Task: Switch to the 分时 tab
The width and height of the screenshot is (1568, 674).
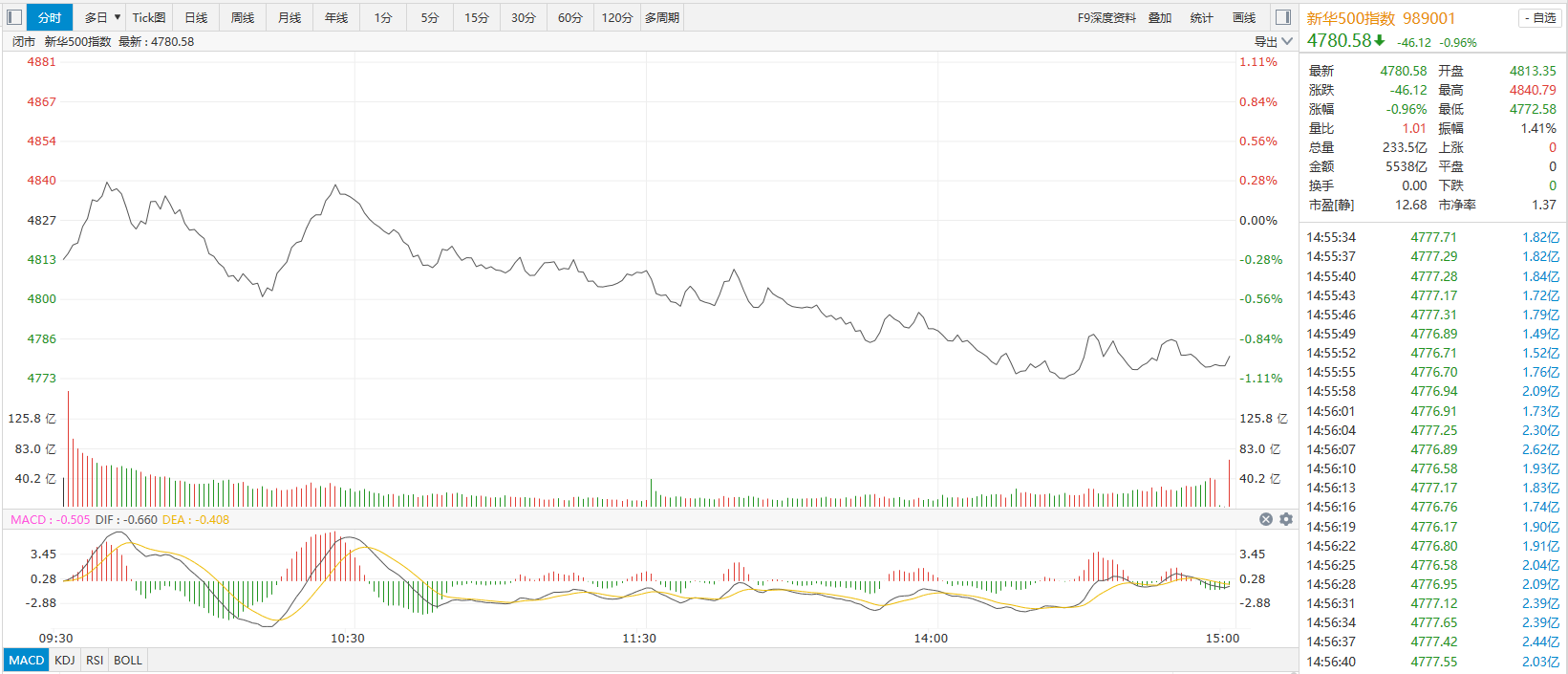Action: click(x=50, y=17)
